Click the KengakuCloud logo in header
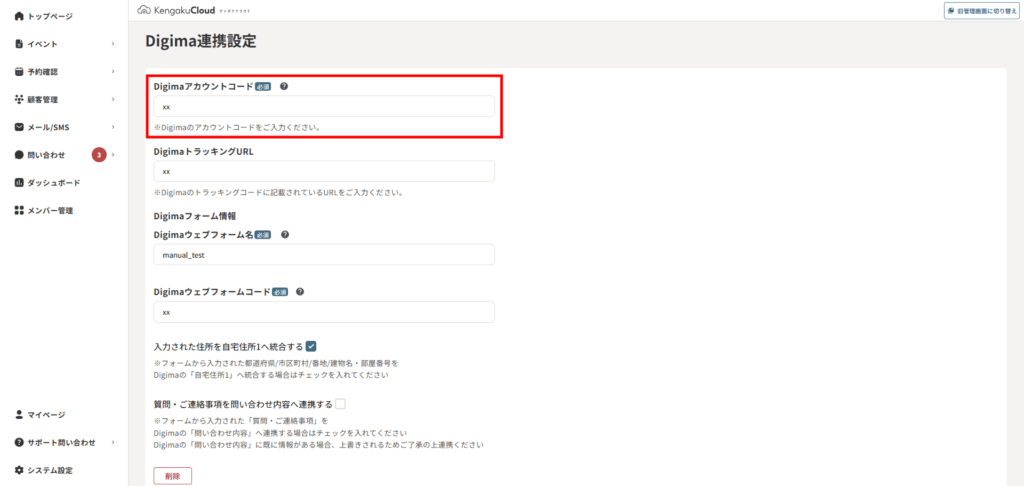Screen dimensions: 1024x486 (194, 10)
